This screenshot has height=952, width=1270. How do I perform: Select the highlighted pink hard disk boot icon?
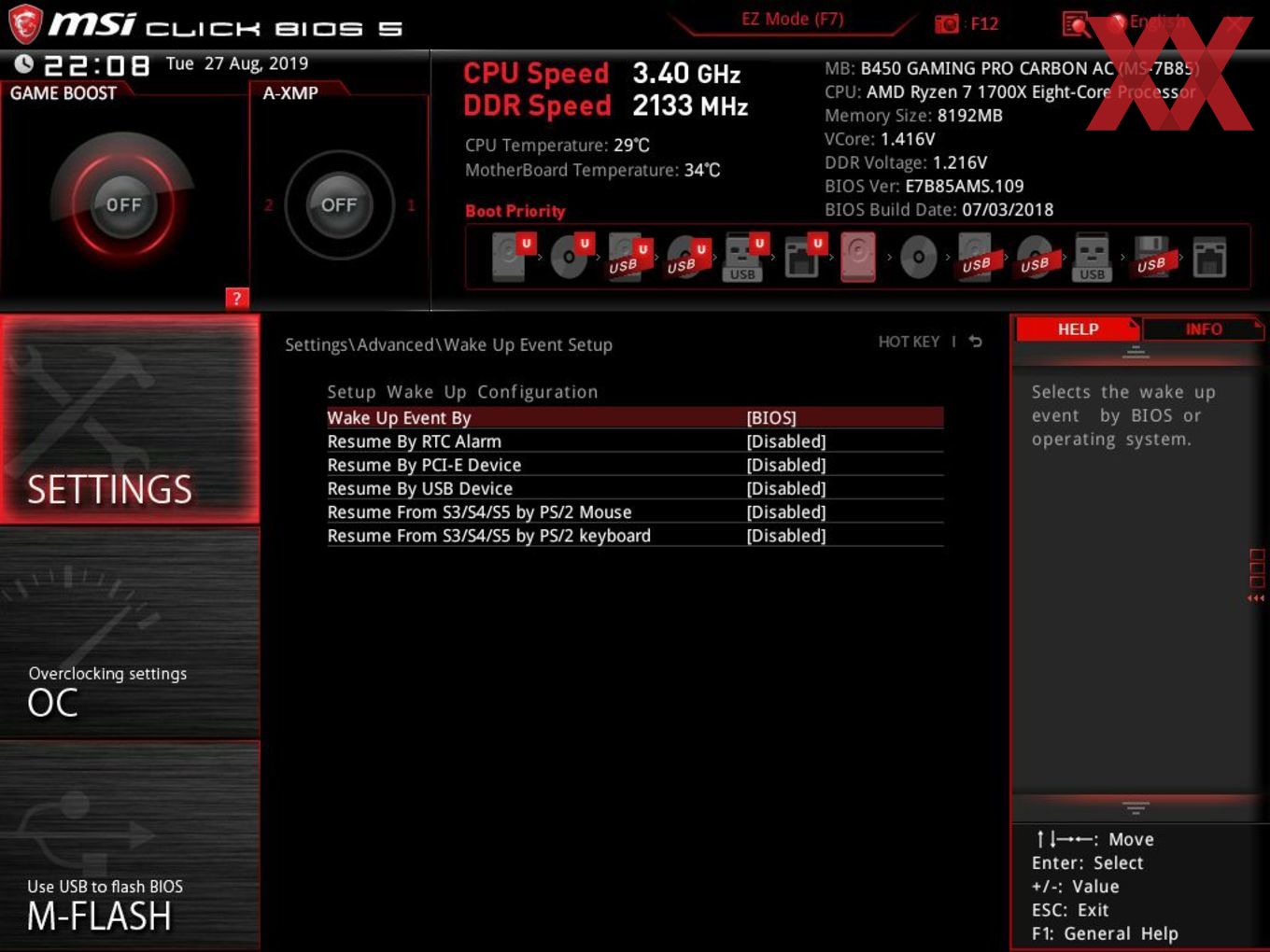[x=858, y=257]
